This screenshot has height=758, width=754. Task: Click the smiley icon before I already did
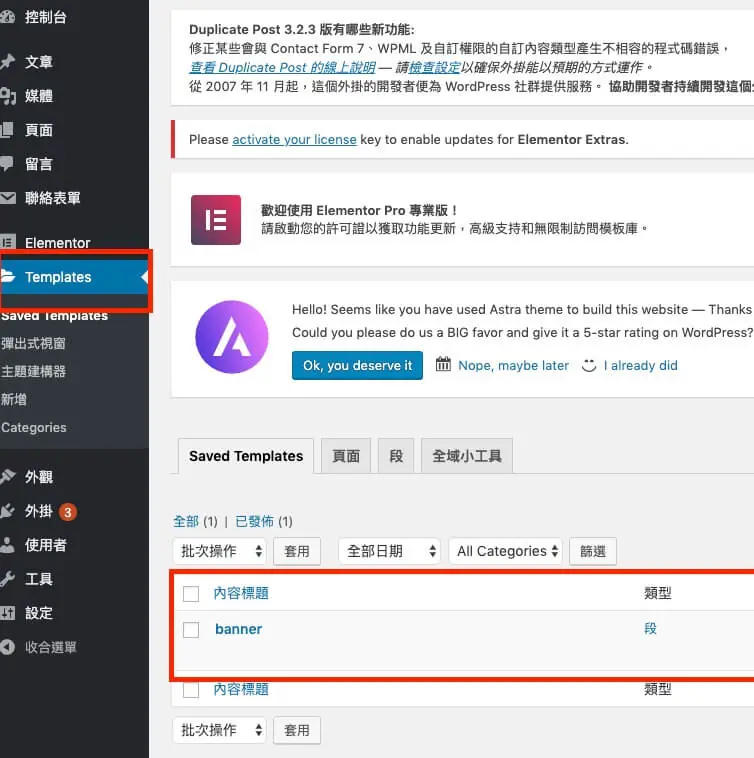(x=589, y=365)
